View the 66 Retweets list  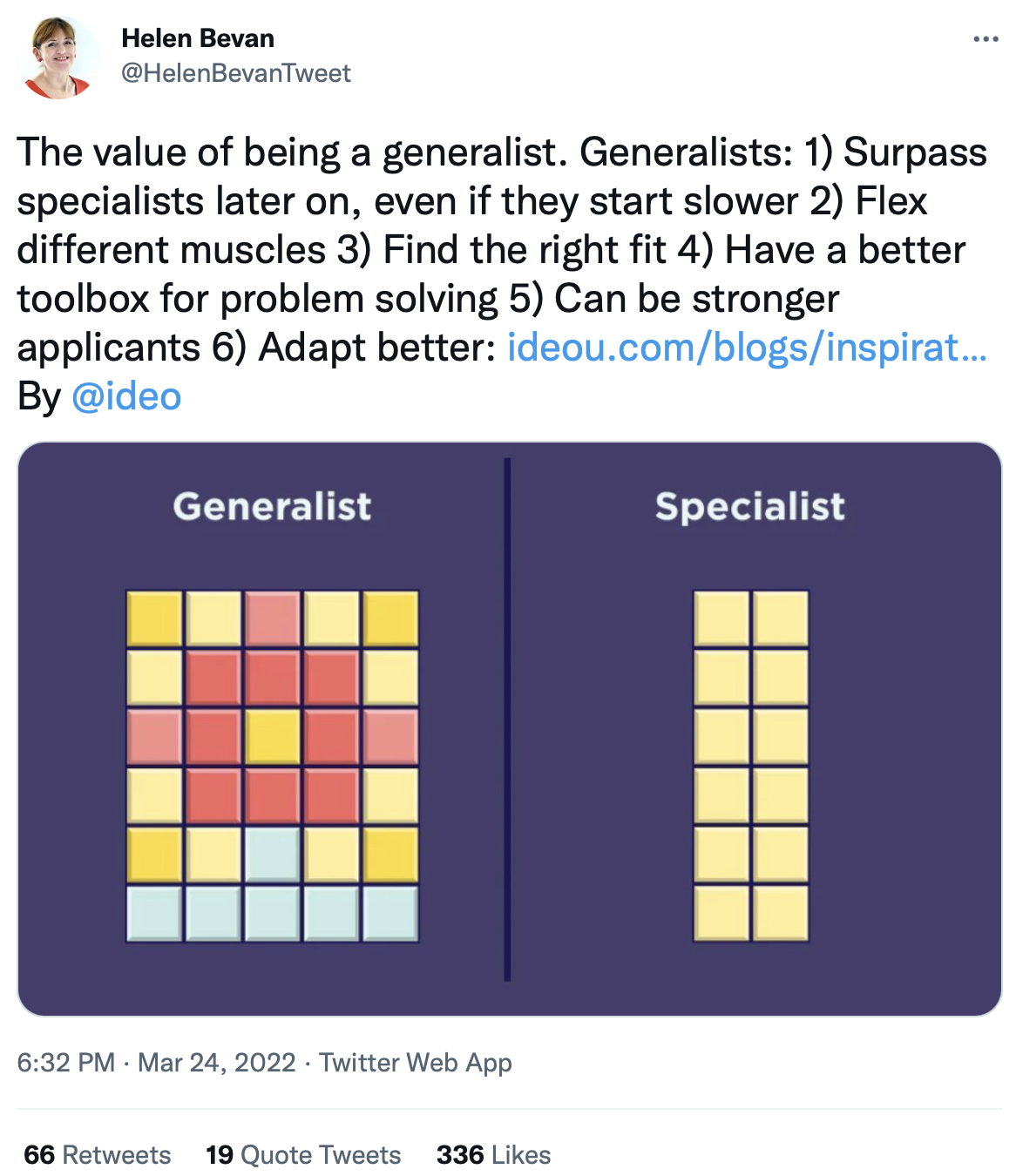[x=98, y=1155]
